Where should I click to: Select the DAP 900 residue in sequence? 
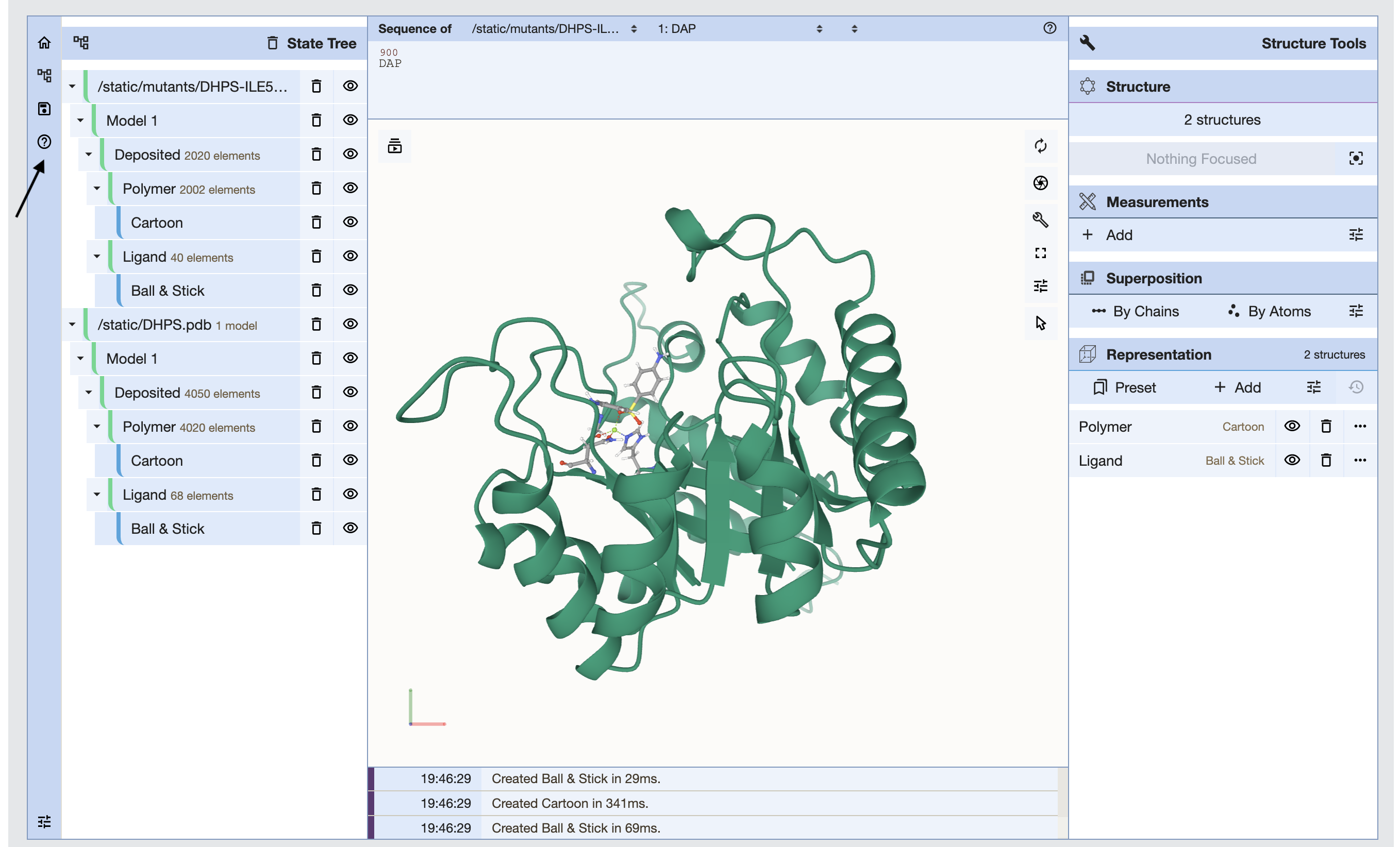390,63
